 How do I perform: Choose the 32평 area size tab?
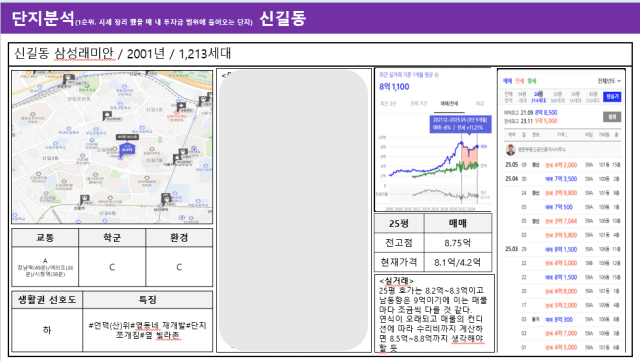click(x=557, y=97)
